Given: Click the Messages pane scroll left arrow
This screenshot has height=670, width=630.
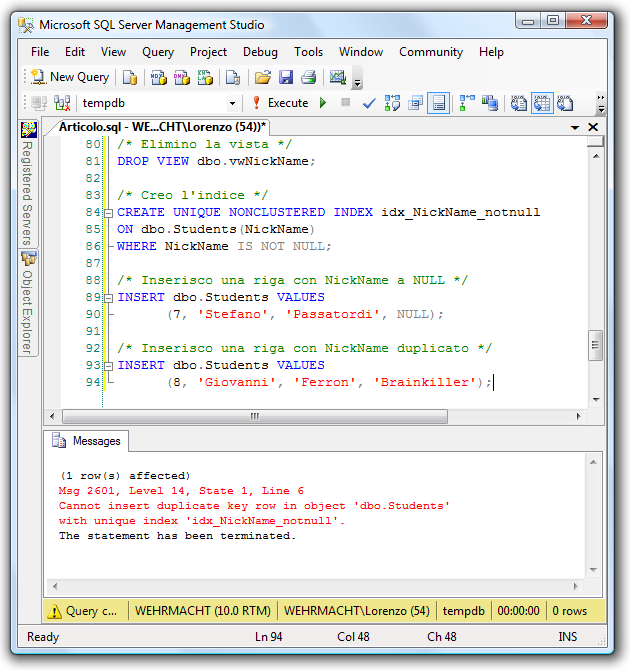Looking at the screenshot, I should (55, 586).
